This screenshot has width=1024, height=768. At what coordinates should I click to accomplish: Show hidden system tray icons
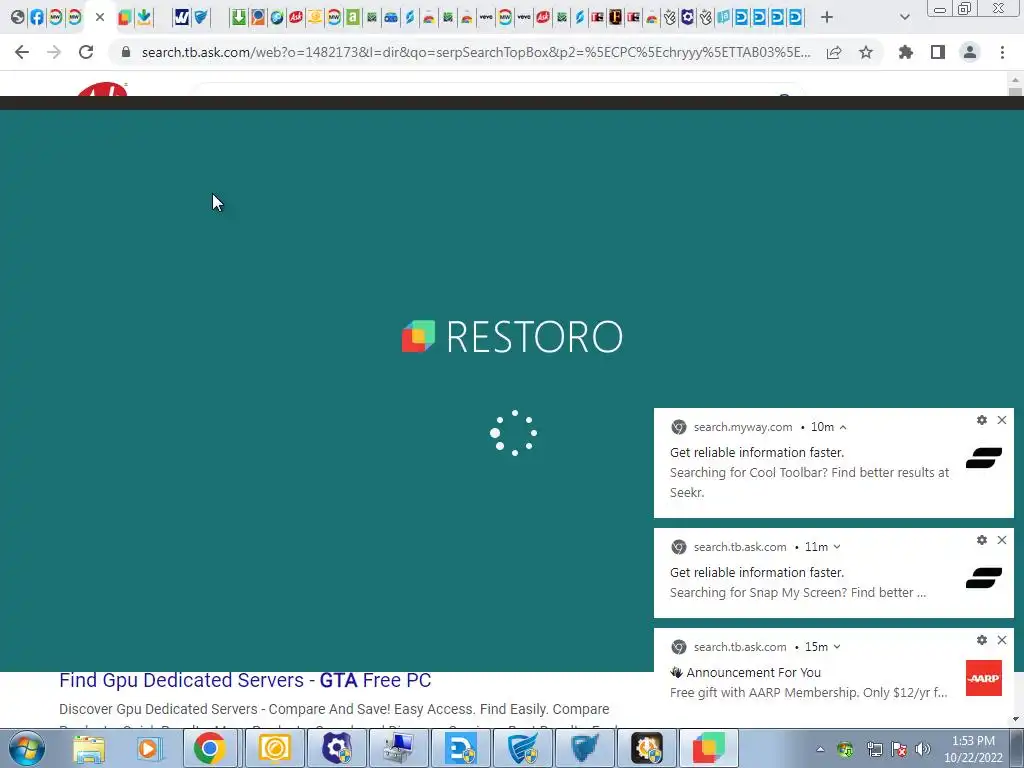820,749
